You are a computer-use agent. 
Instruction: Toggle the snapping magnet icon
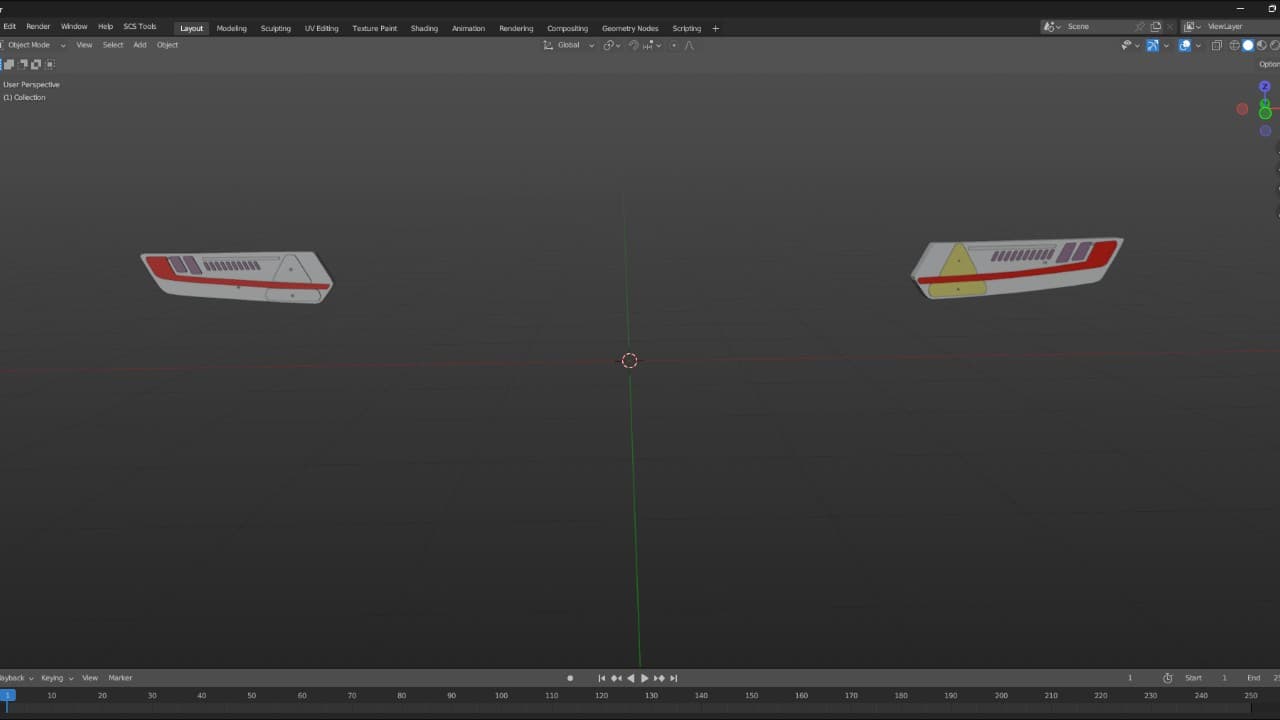click(633, 45)
